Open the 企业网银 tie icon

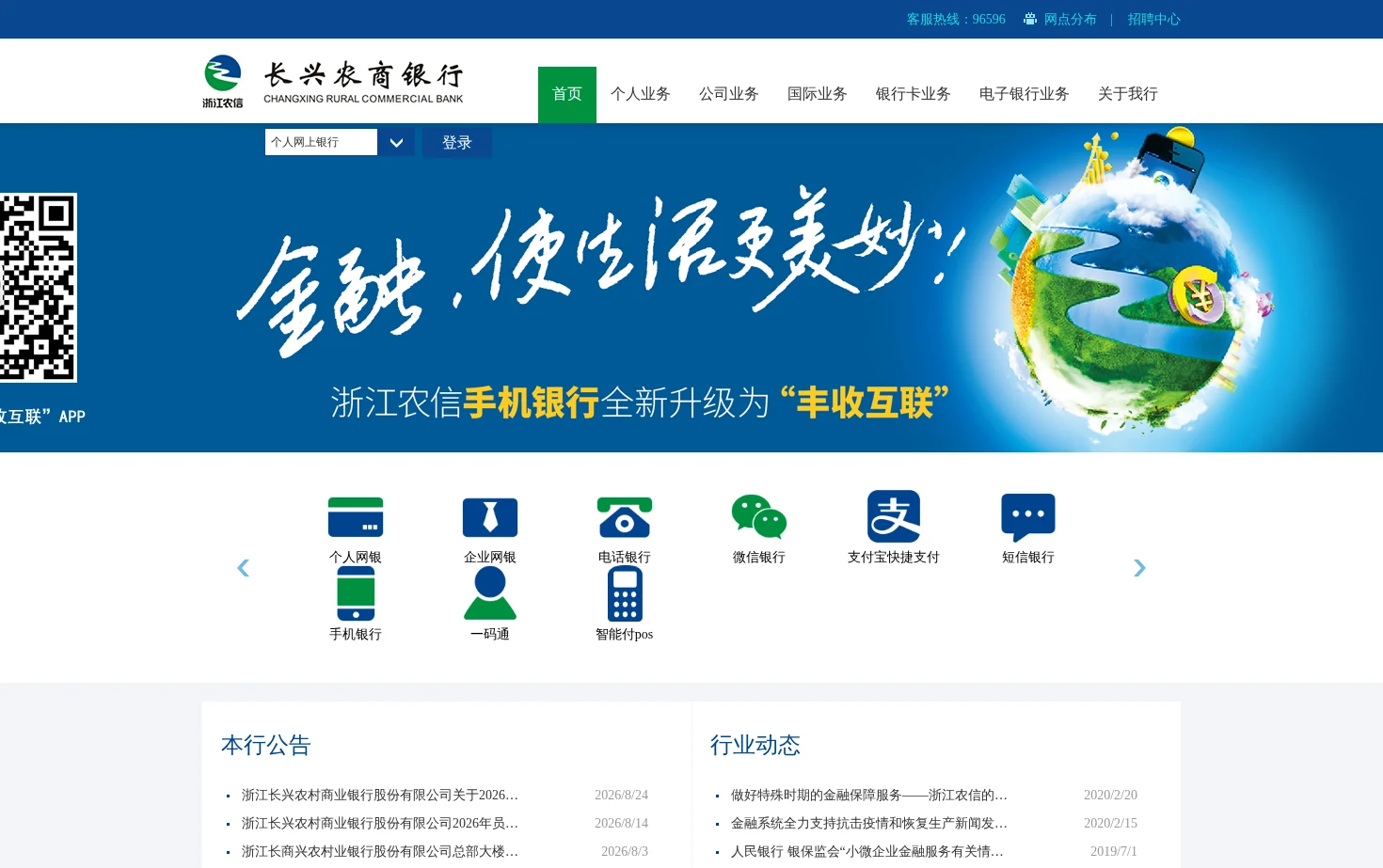[x=490, y=517]
